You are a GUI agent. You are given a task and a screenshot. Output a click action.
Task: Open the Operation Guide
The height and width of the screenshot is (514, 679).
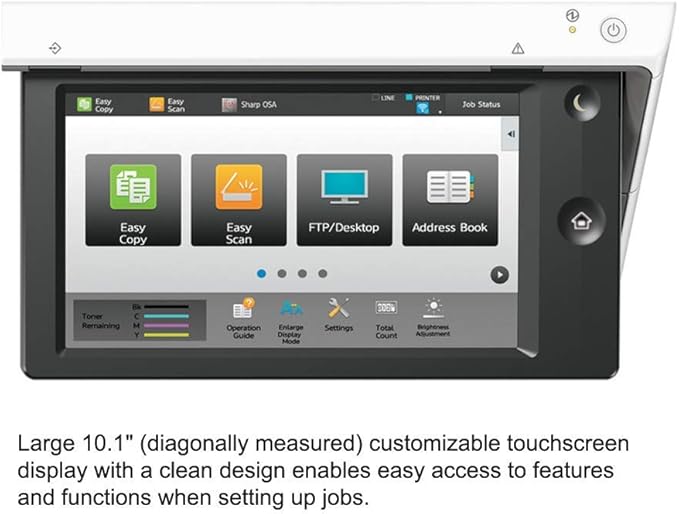pyautogui.click(x=243, y=319)
